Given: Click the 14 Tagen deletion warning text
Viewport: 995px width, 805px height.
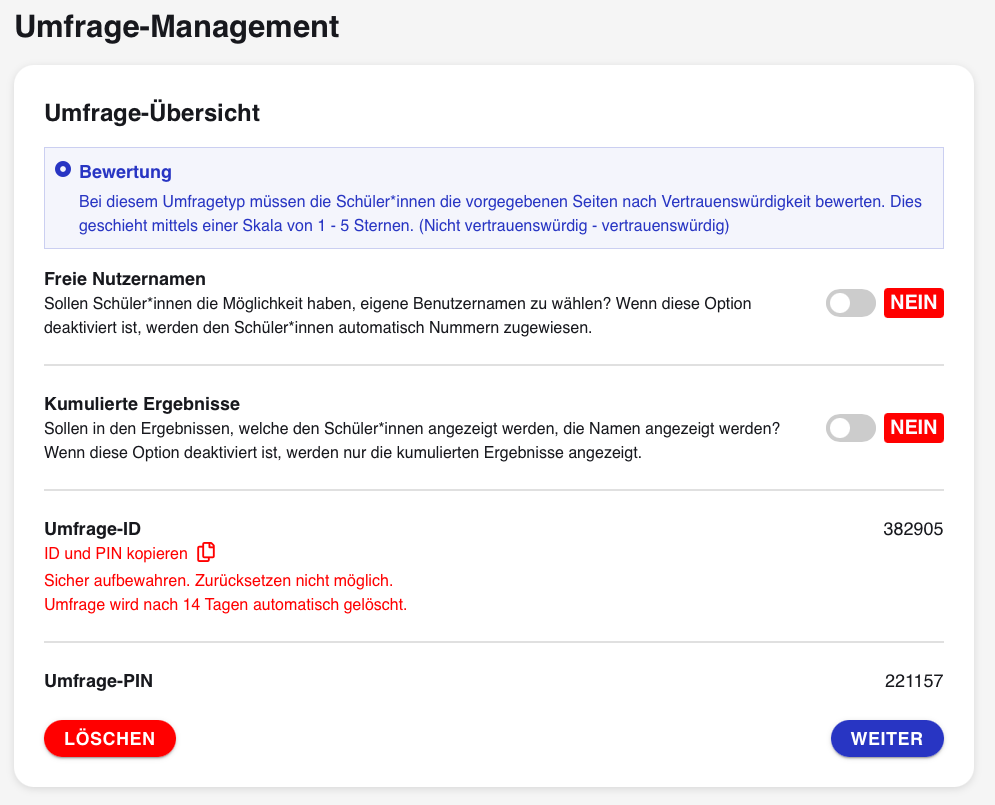Looking at the screenshot, I should pyautogui.click(x=225, y=605).
